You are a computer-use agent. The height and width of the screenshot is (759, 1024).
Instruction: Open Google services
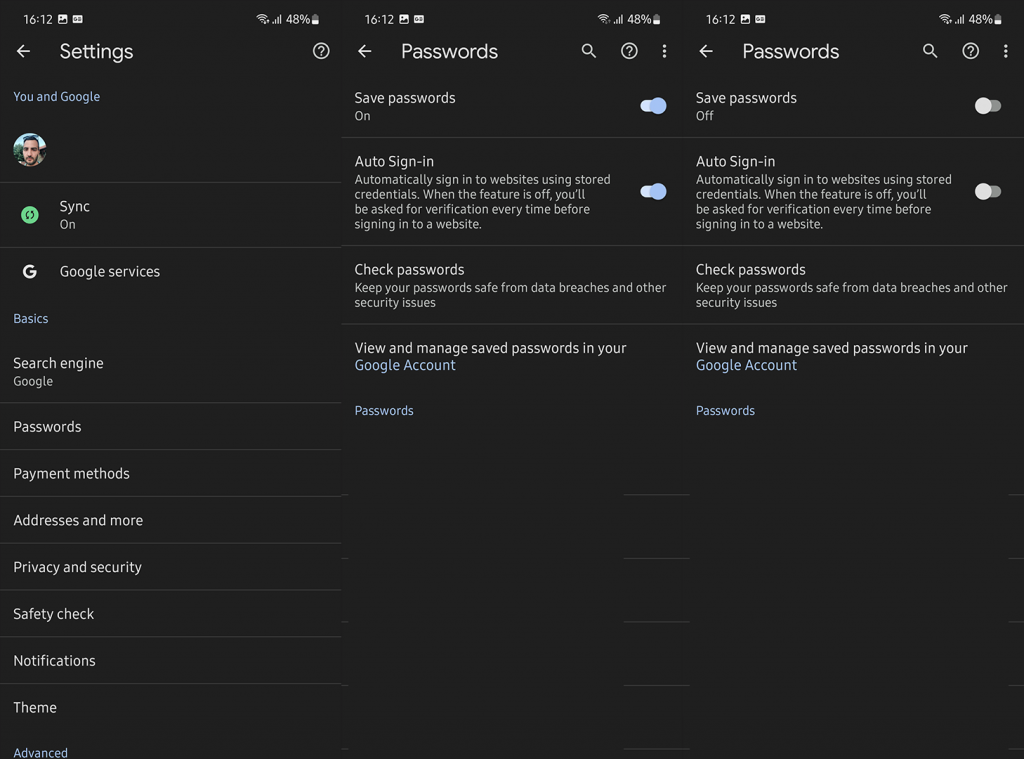coord(170,272)
